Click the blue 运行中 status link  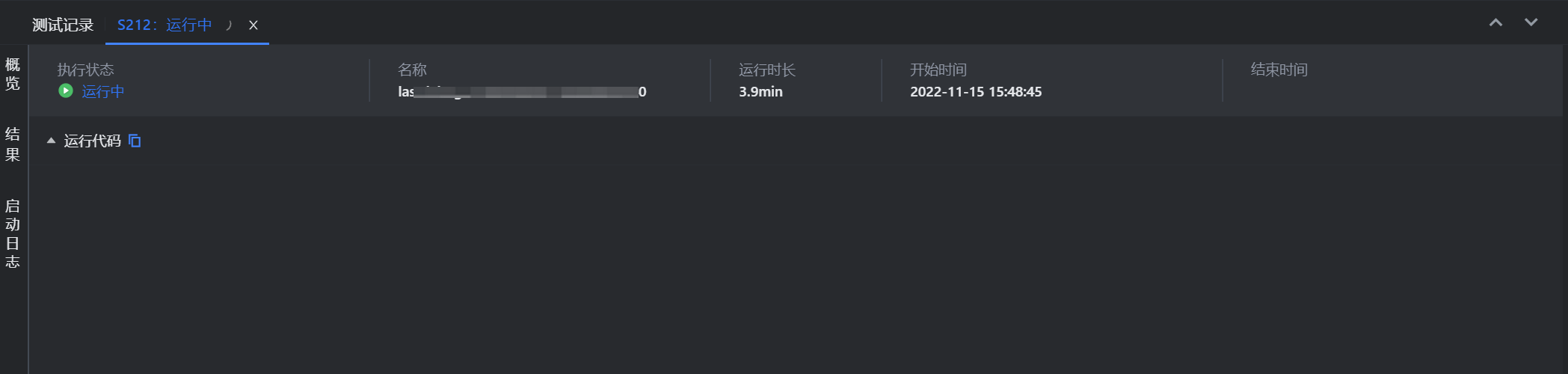point(103,91)
